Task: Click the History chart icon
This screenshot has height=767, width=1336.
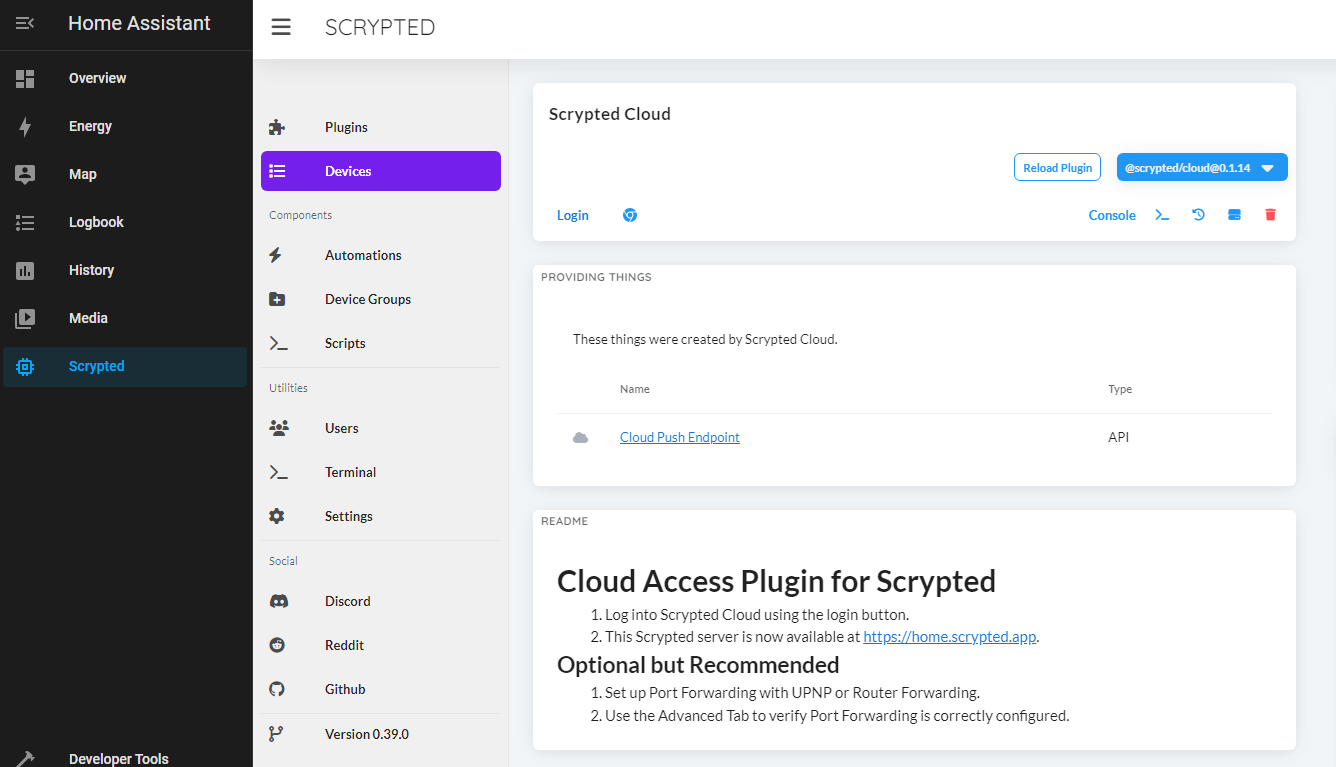Action: click(x=25, y=270)
